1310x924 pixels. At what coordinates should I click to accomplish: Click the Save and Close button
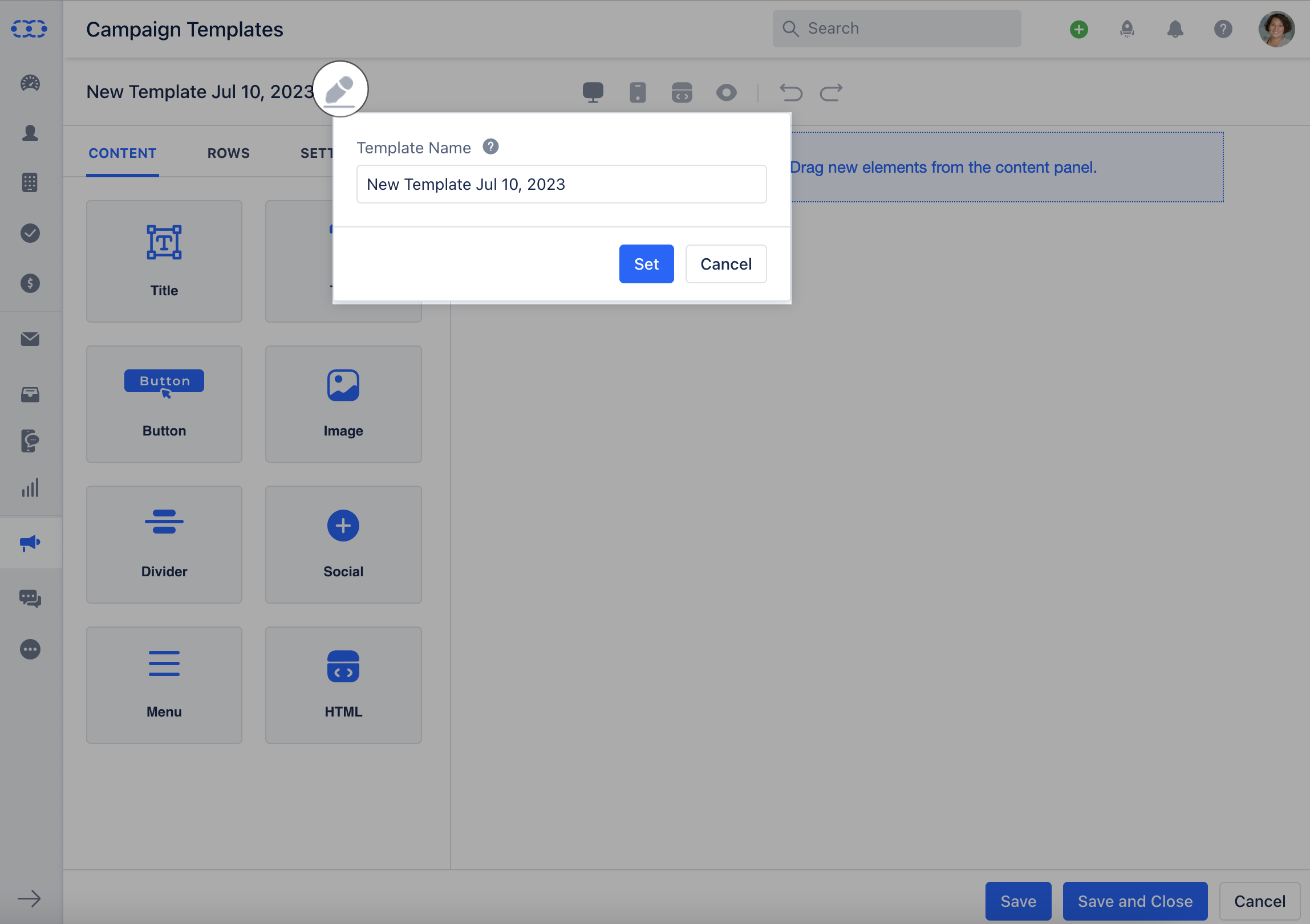[x=1134, y=901]
